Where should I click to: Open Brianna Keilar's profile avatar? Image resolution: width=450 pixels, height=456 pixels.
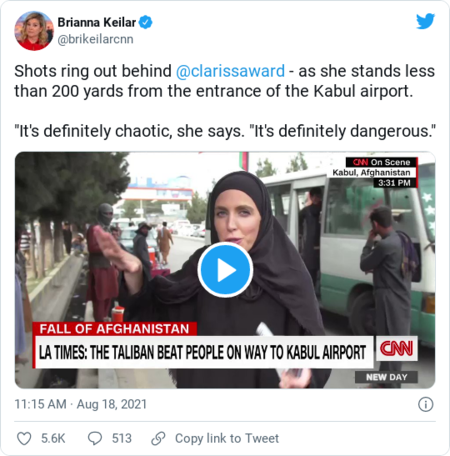pyautogui.click(x=34, y=31)
